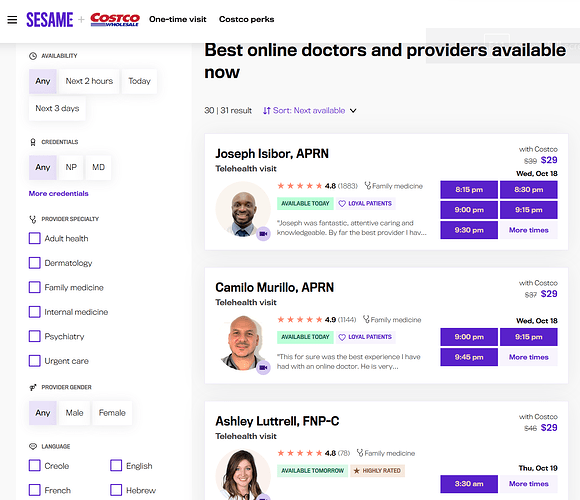This screenshot has height=500, width=580.
Task: Show more times for Joseph Isibor
Action: click(529, 230)
